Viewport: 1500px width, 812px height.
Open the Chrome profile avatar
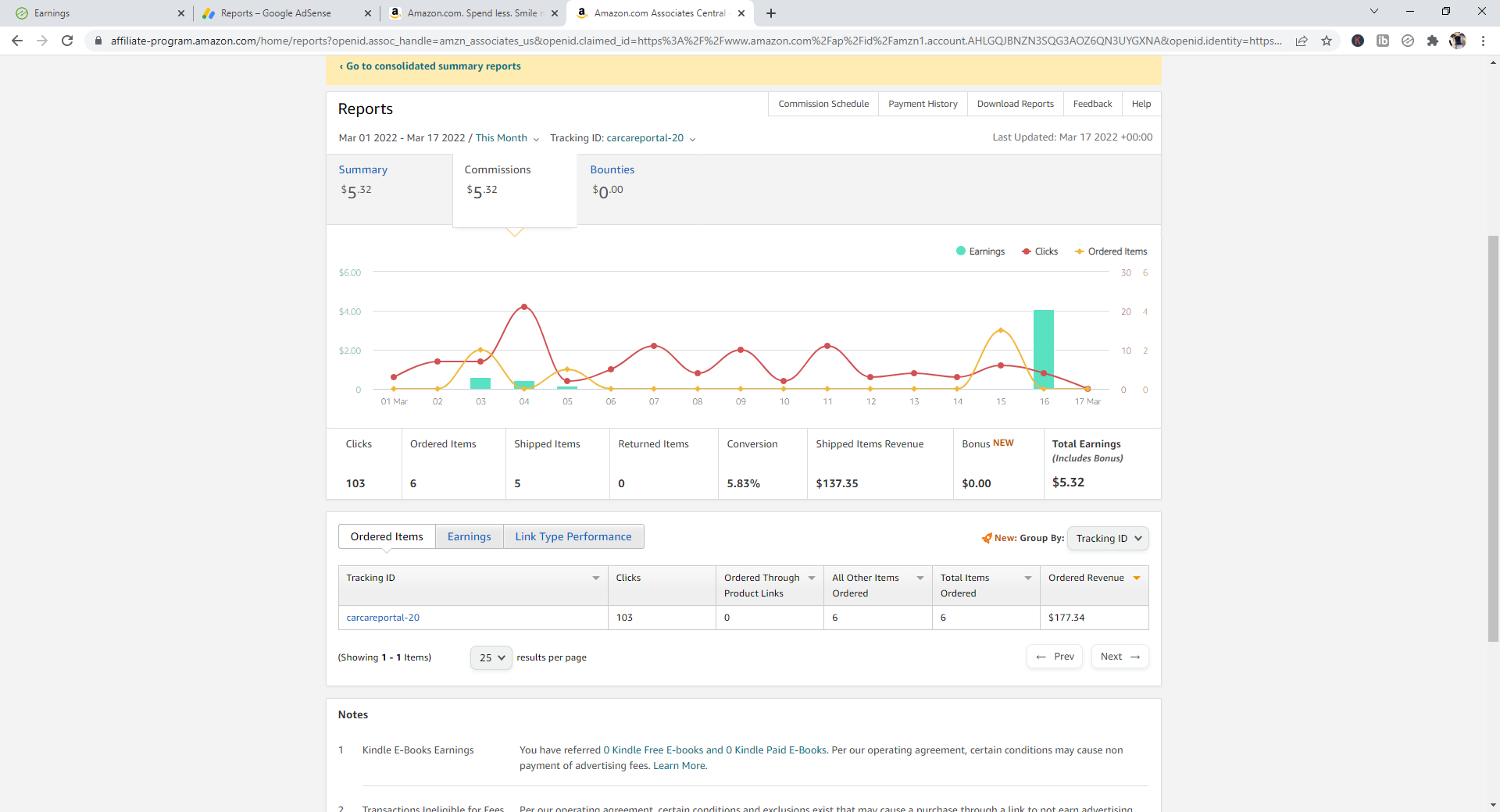(x=1458, y=41)
